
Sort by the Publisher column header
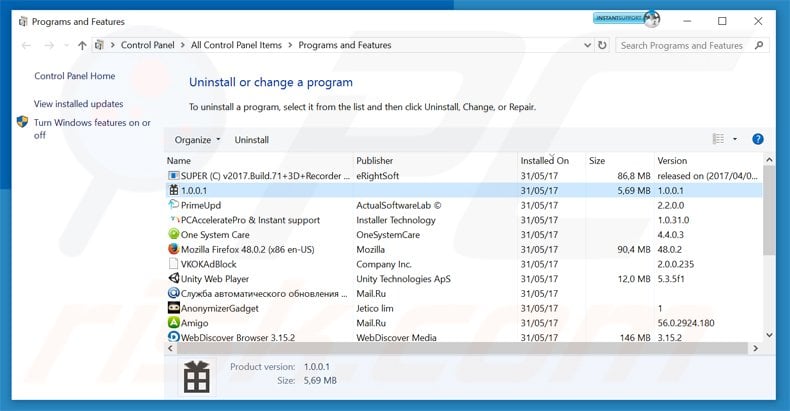pyautogui.click(x=435, y=161)
